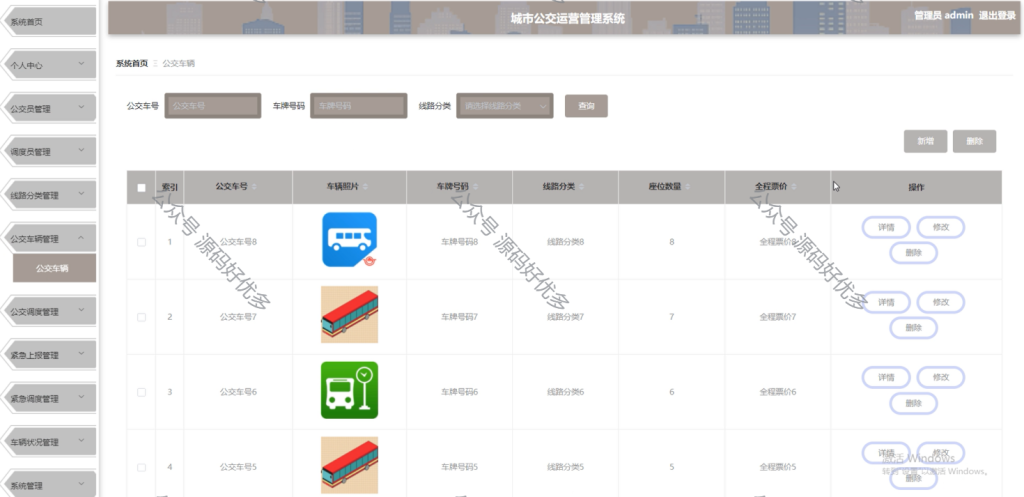The width and height of the screenshot is (1024, 497).
Task: Check the checkbox for row 公交车号7
Action: 141,317
